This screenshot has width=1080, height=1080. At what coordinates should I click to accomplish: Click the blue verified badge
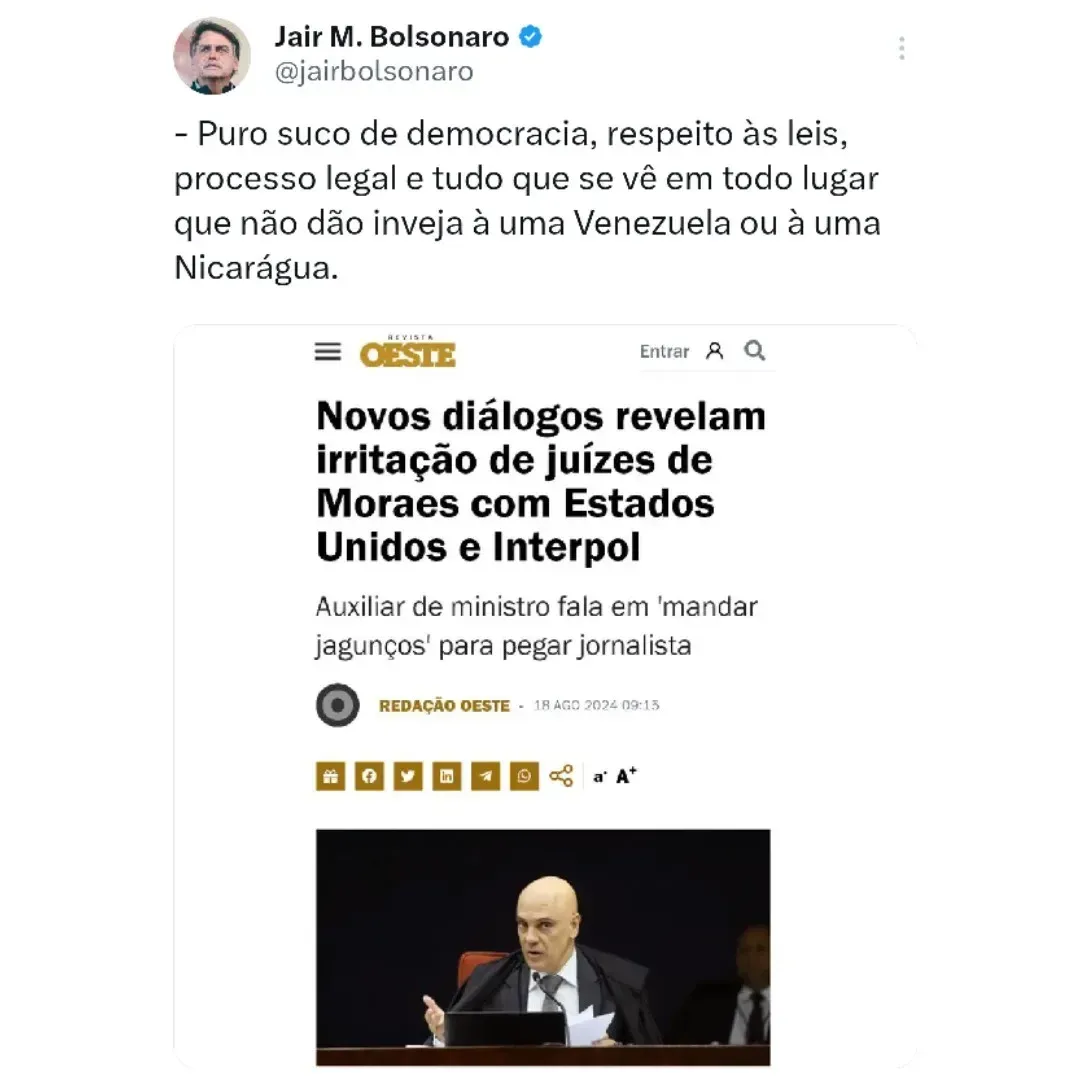coord(530,36)
